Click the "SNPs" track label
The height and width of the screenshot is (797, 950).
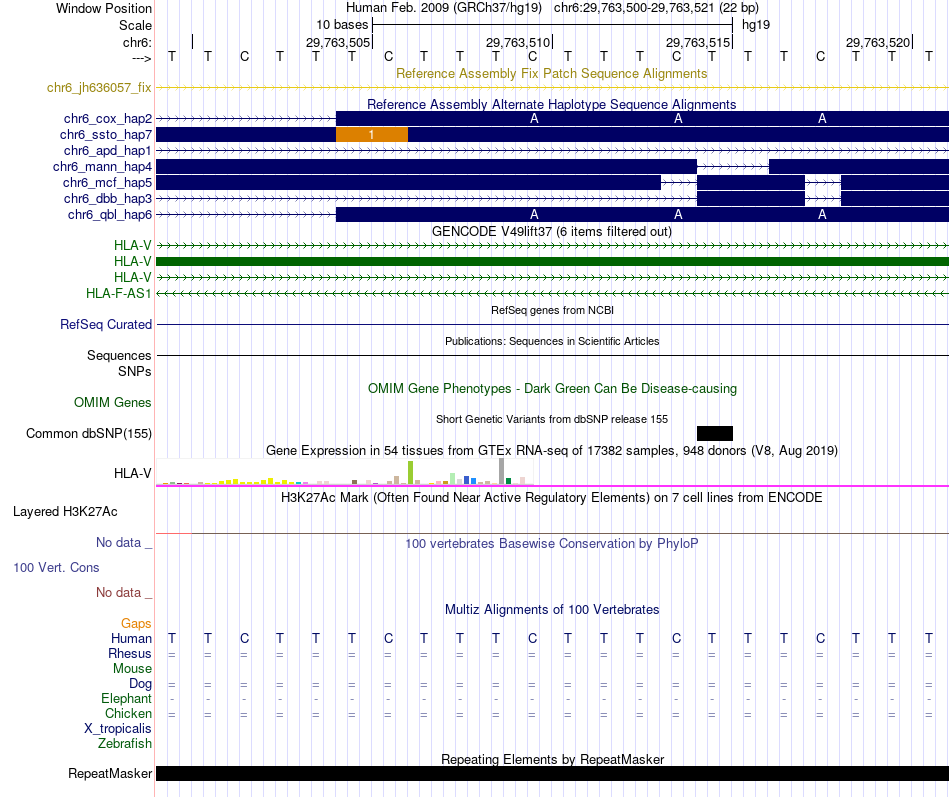click(x=135, y=371)
